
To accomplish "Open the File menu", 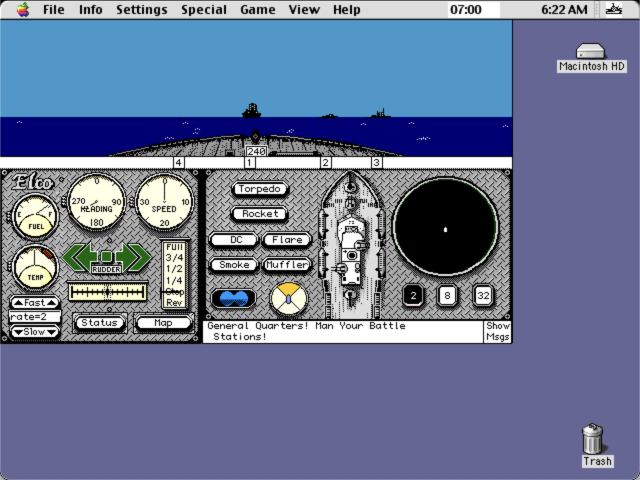I will click(54, 9).
